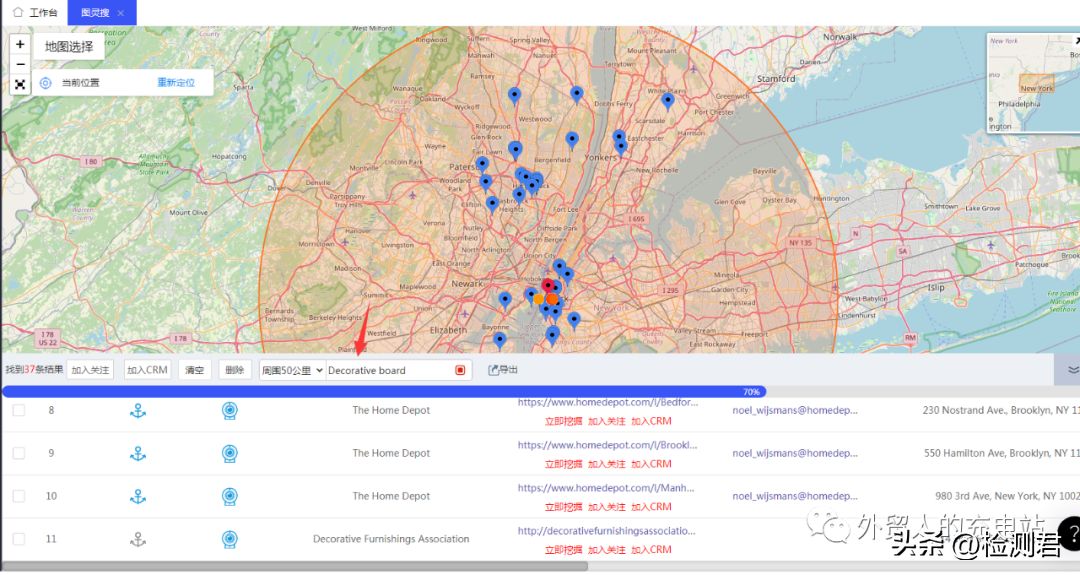Click 加入关注 in row 8
Image resolution: width=1080 pixels, height=575 pixels.
pyautogui.click(x=607, y=421)
